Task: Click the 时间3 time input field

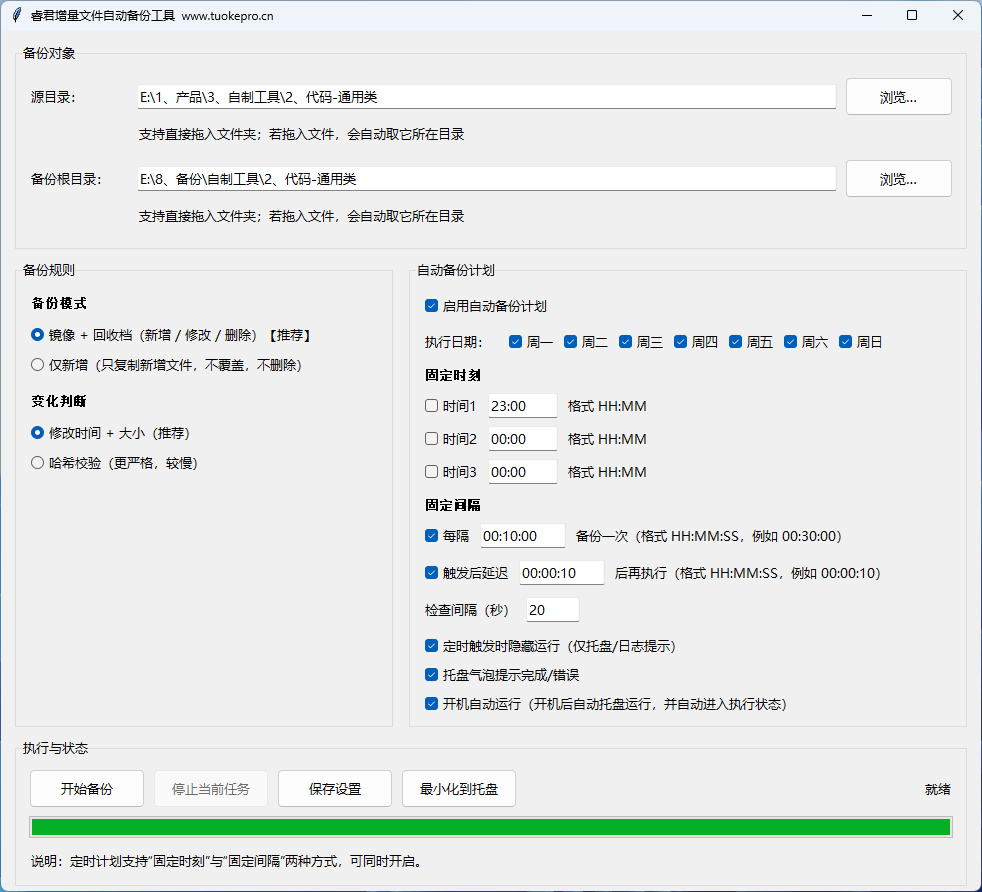Action: click(522, 472)
